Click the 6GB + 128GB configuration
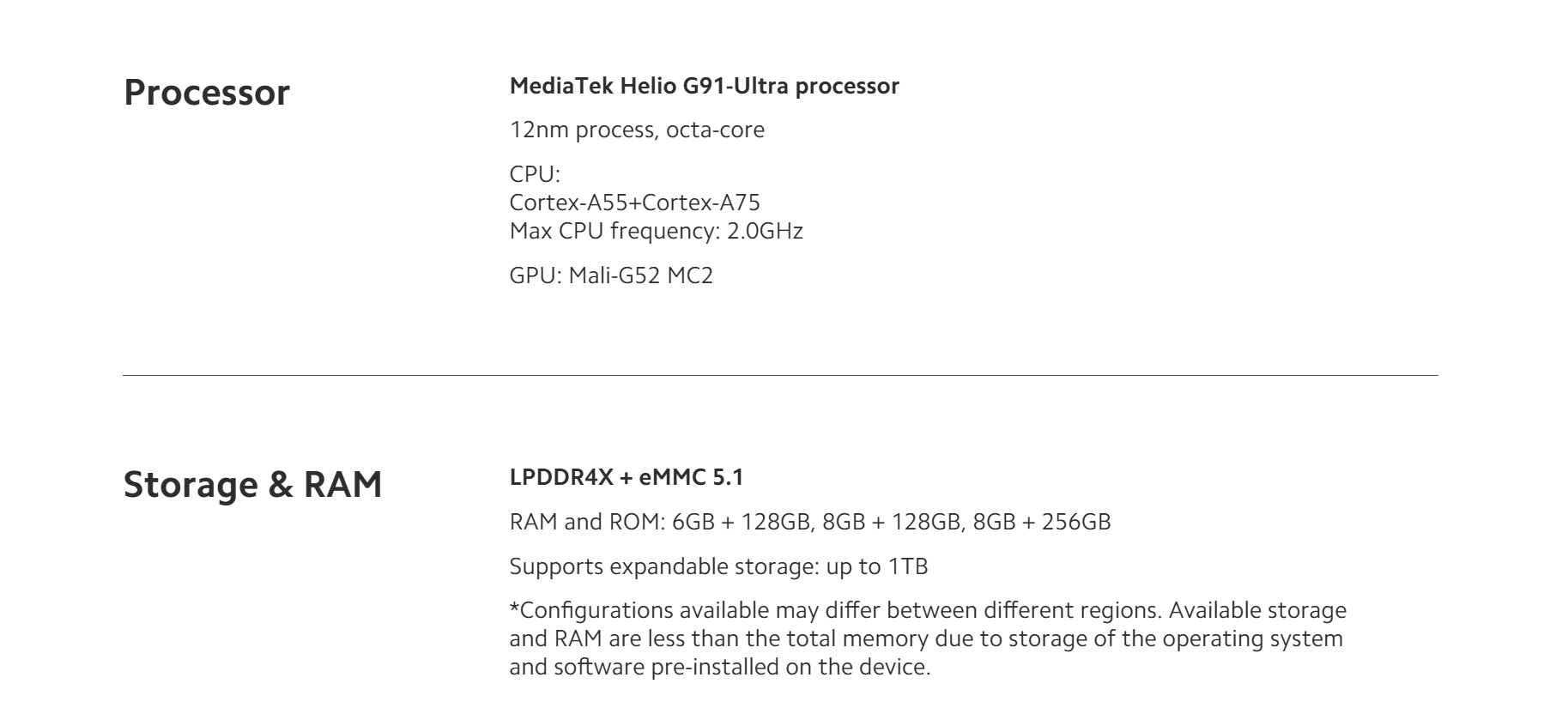Screen dimensions: 1568x726 [742, 522]
